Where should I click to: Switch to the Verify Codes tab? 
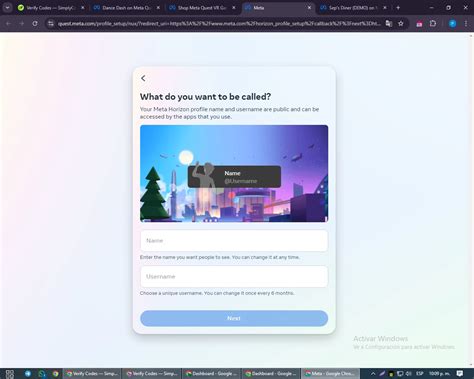coord(51,8)
